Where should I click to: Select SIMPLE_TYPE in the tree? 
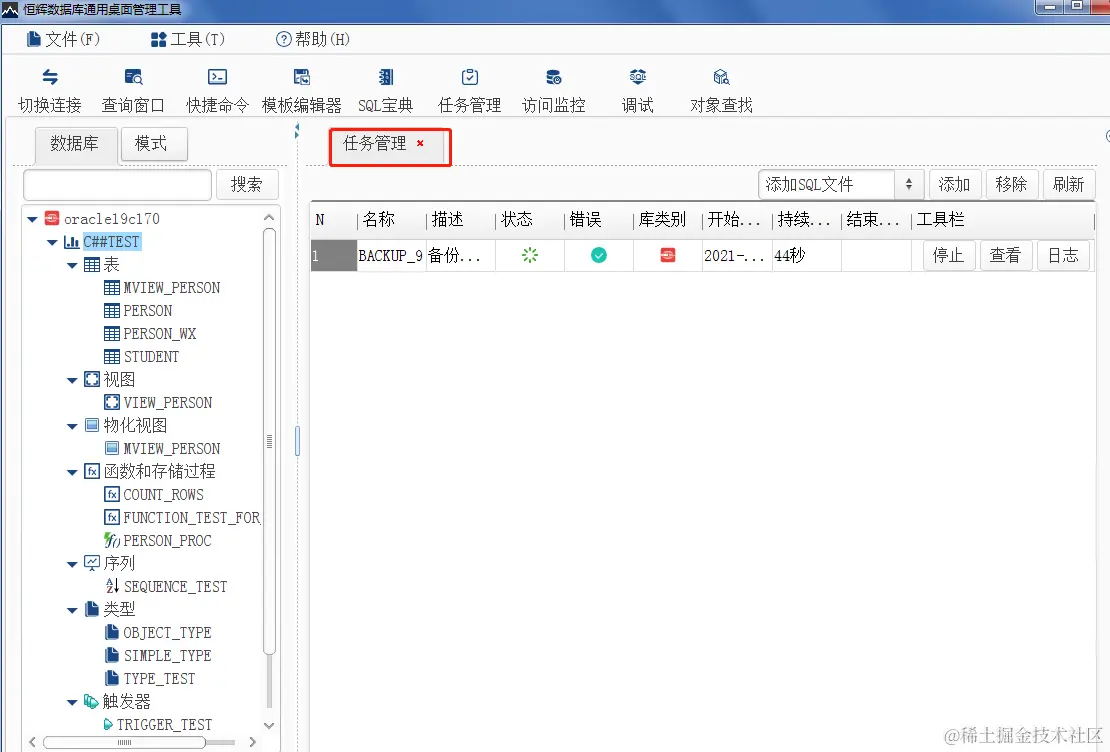pos(167,655)
